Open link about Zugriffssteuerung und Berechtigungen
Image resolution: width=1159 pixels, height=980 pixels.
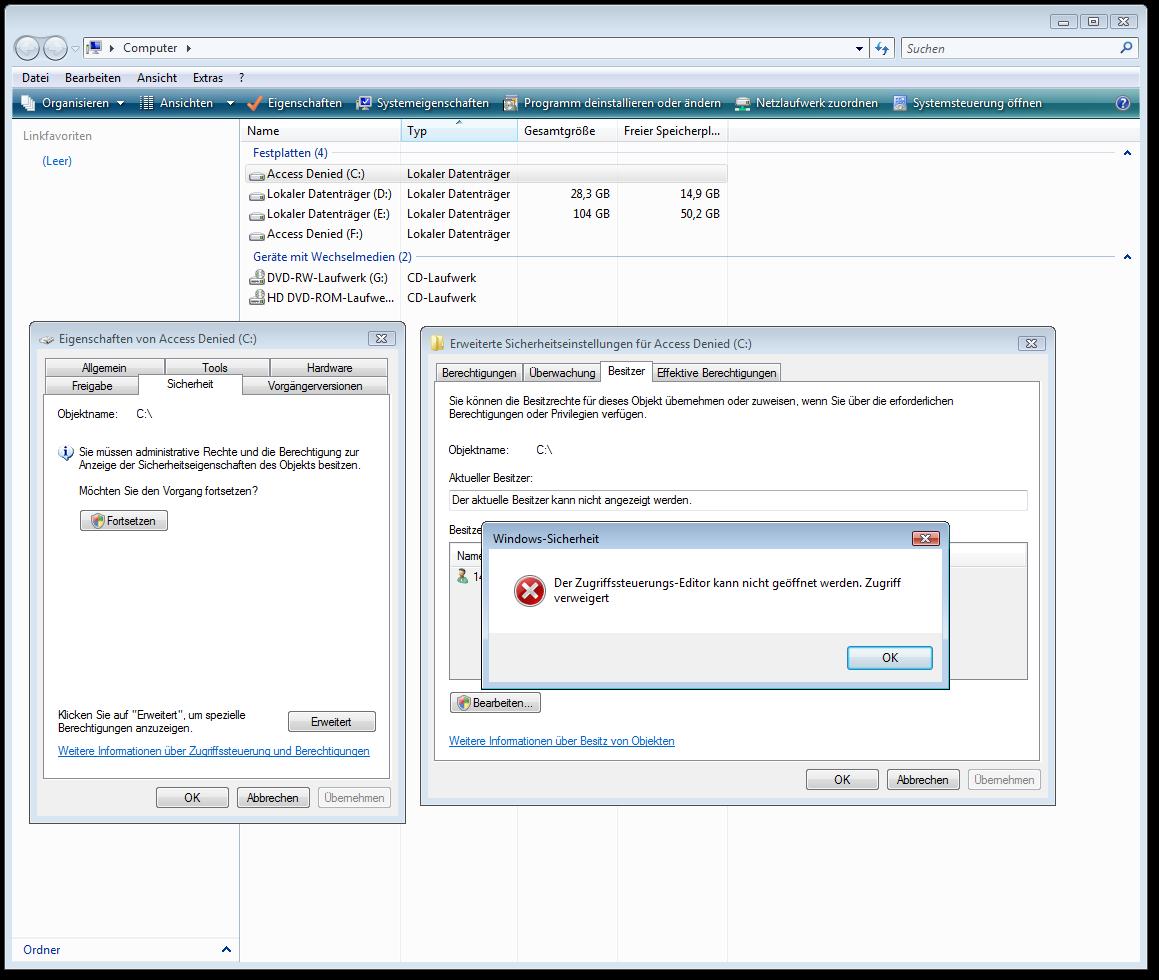pos(214,751)
